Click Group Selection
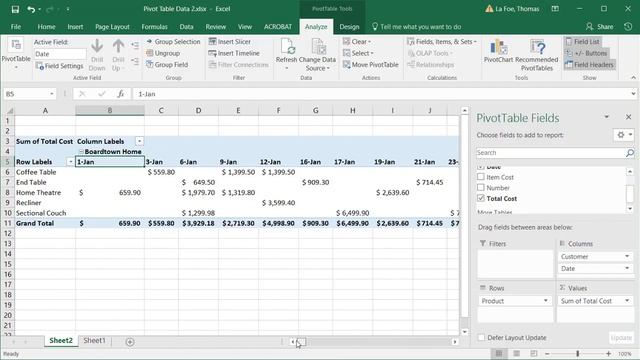This screenshot has height=360, width=640. [173, 42]
